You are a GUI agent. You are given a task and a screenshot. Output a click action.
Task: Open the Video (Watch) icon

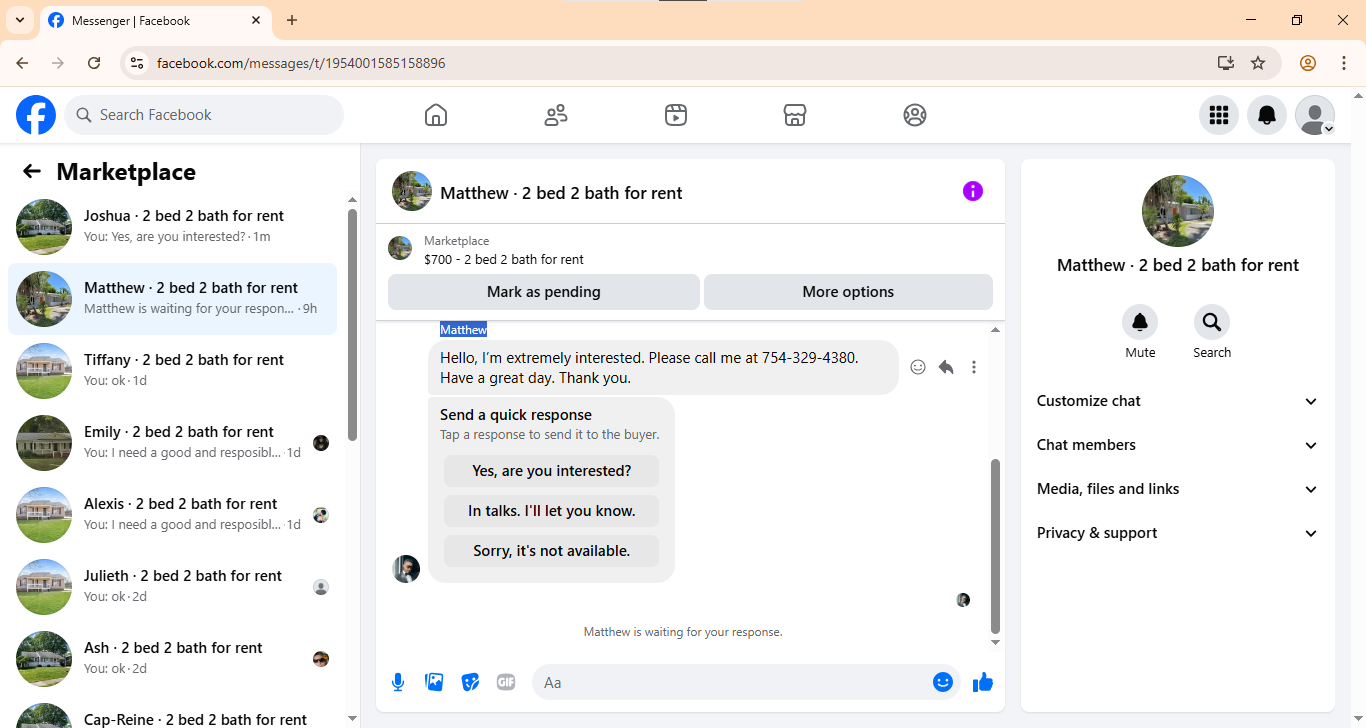676,115
